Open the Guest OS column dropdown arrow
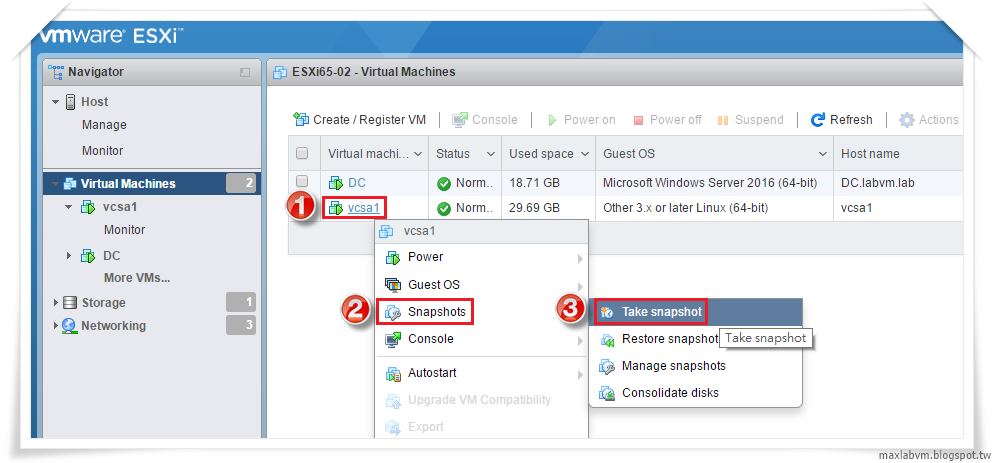 [823, 154]
